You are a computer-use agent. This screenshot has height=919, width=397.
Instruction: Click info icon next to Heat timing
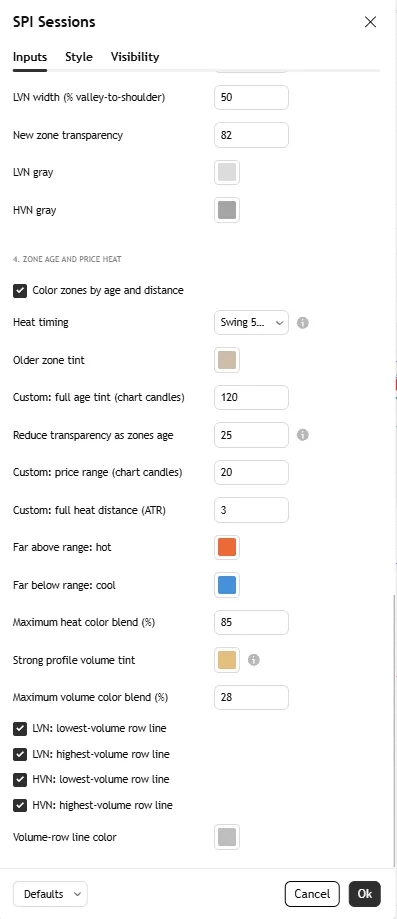(x=303, y=322)
